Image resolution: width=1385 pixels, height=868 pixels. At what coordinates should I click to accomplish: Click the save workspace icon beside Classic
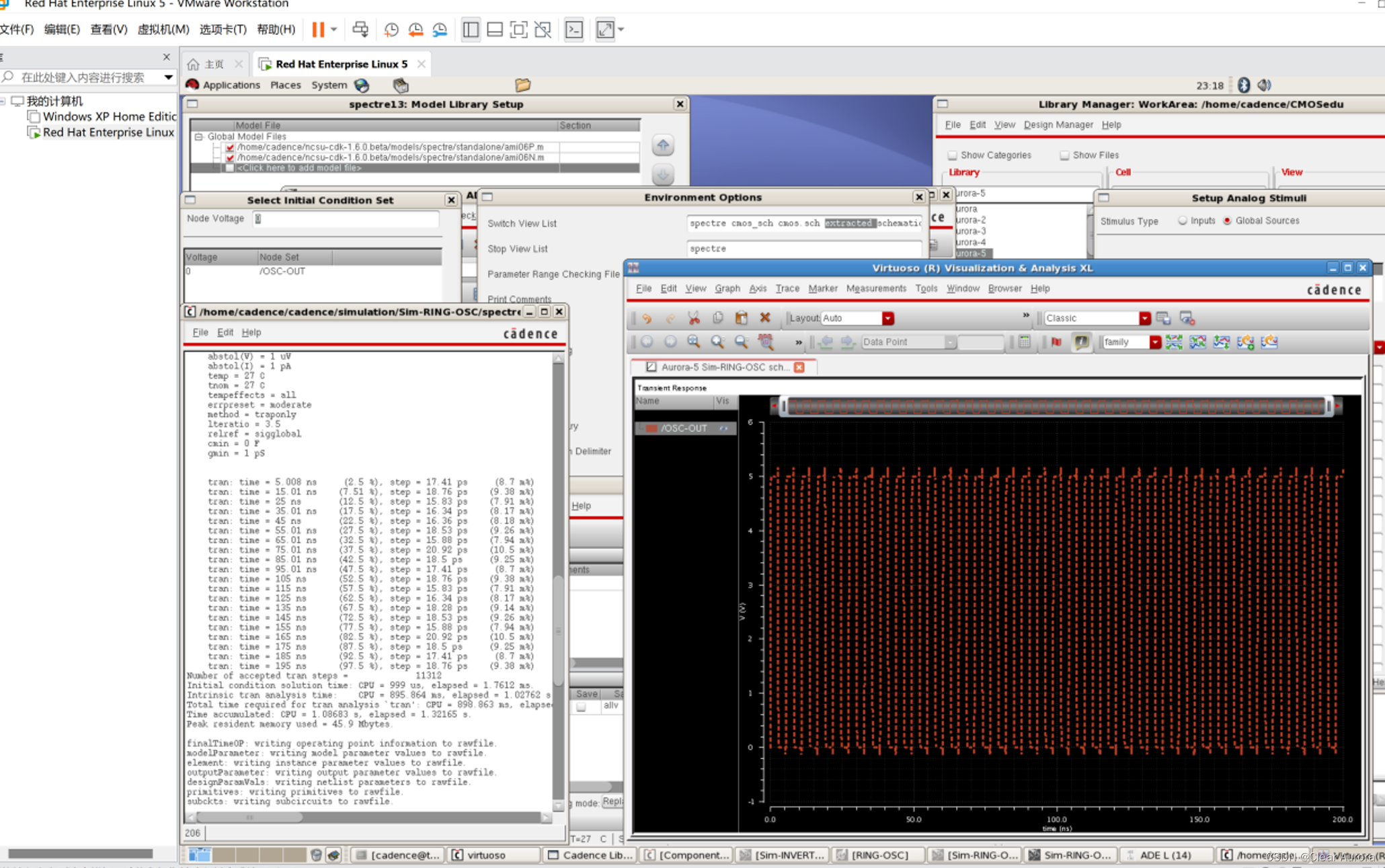click(x=1163, y=318)
